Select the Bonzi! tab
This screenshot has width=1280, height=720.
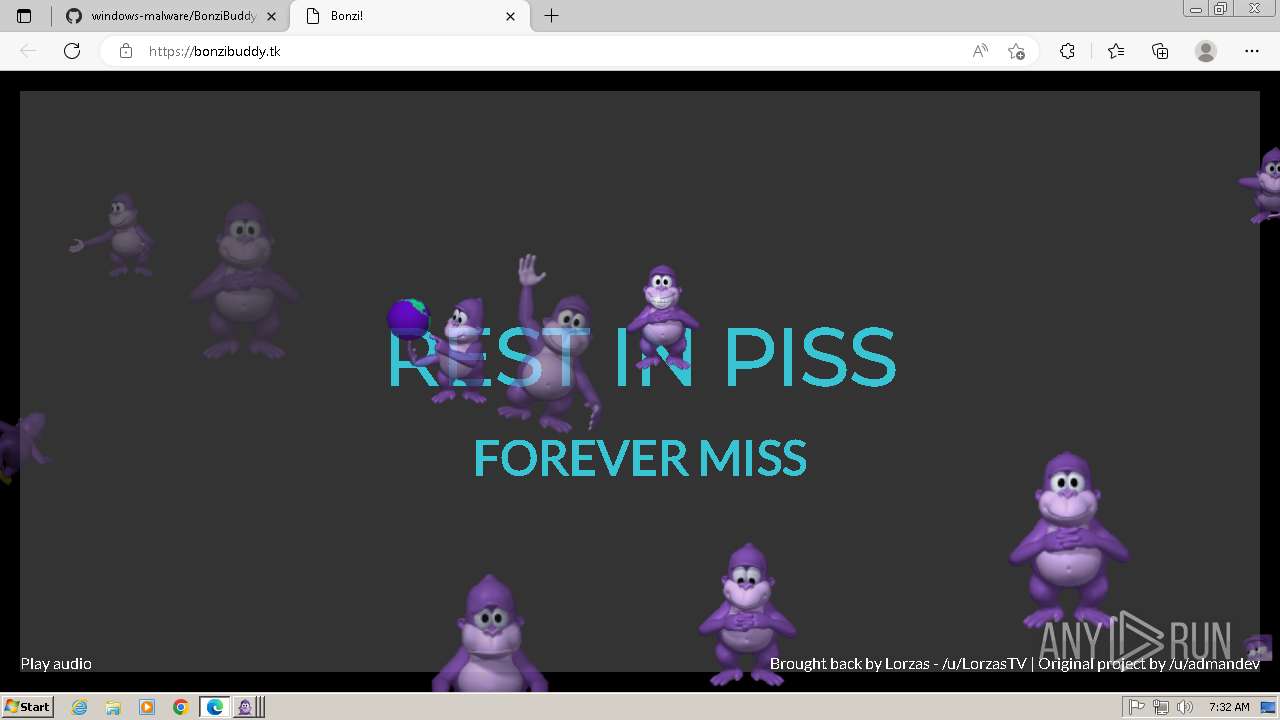pos(410,16)
